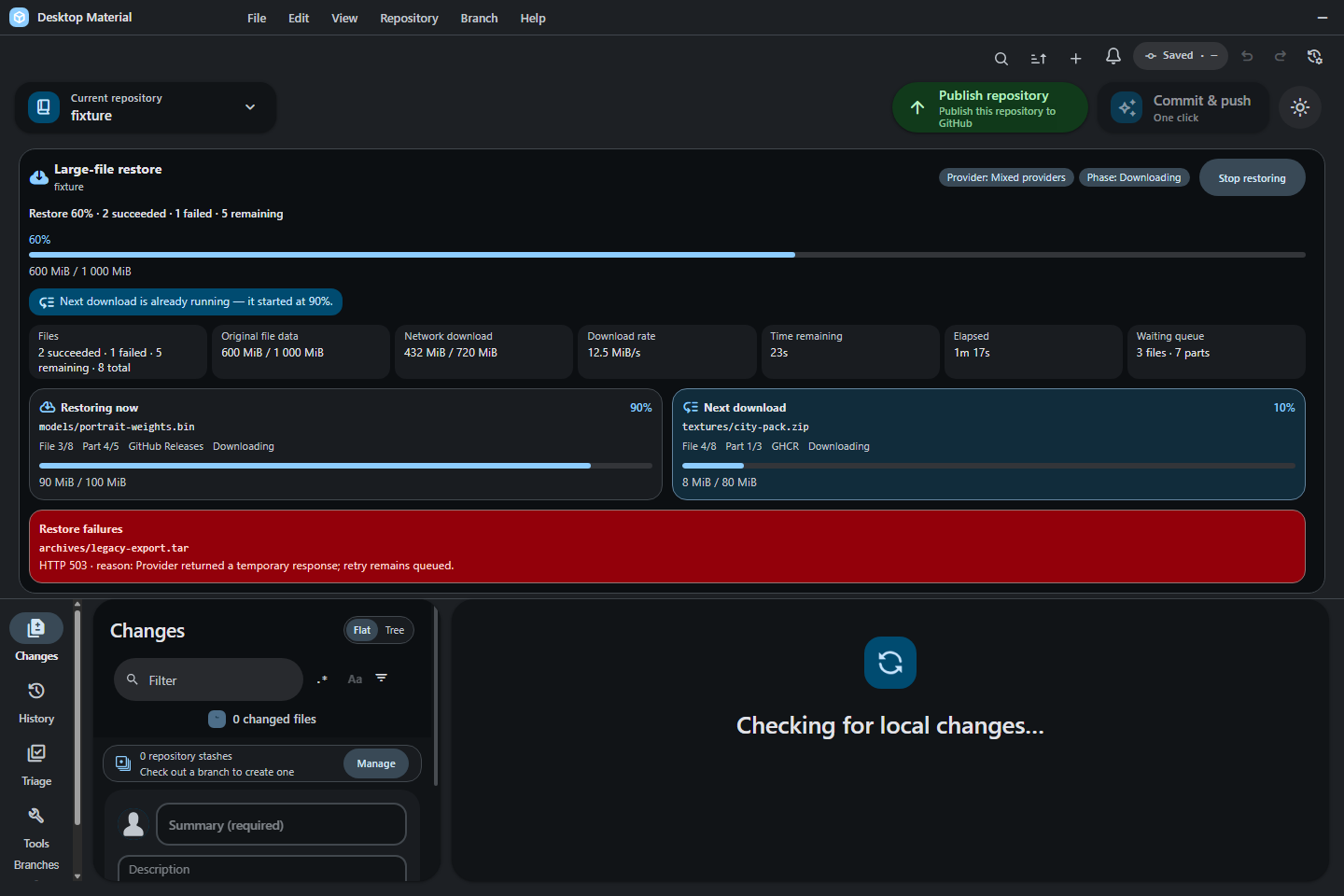Click the Publish repository up-arrow icon
This screenshot has height=896, width=1344.
[x=917, y=107]
